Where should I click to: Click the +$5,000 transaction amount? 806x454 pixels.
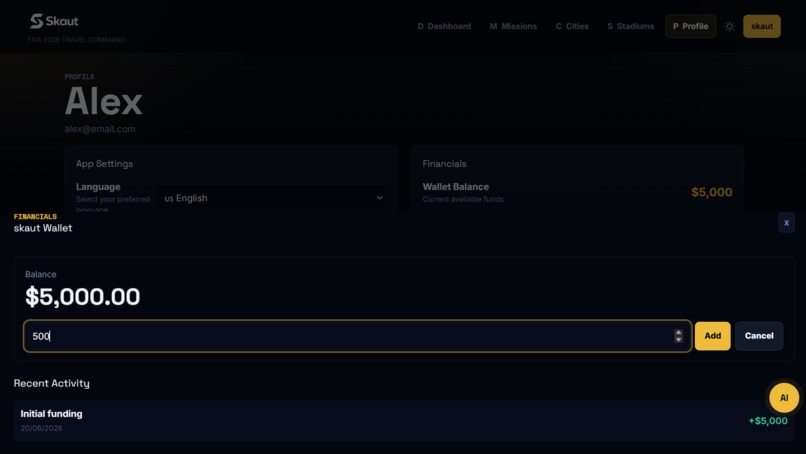pos(768,421)
